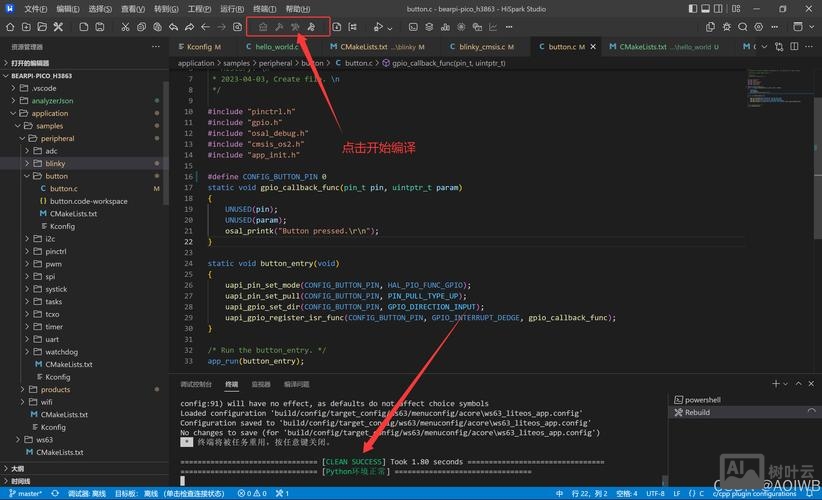The image size is (822, 500).
Task: Expand the products folder in explorer
Action: pyautogui.click(x=55, y=389)
